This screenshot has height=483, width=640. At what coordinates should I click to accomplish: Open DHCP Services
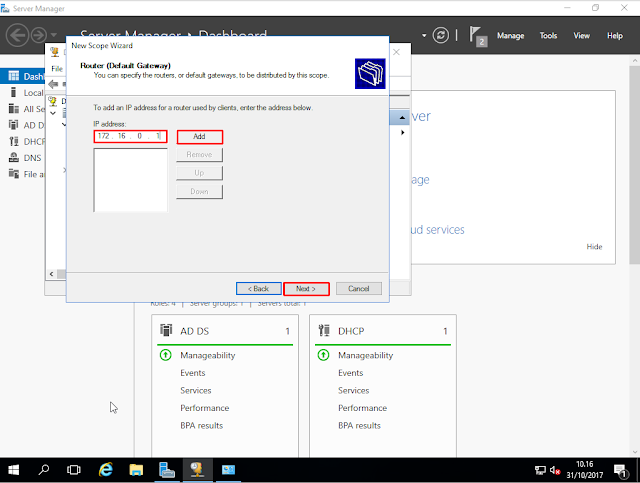click(x=353, y=391)
